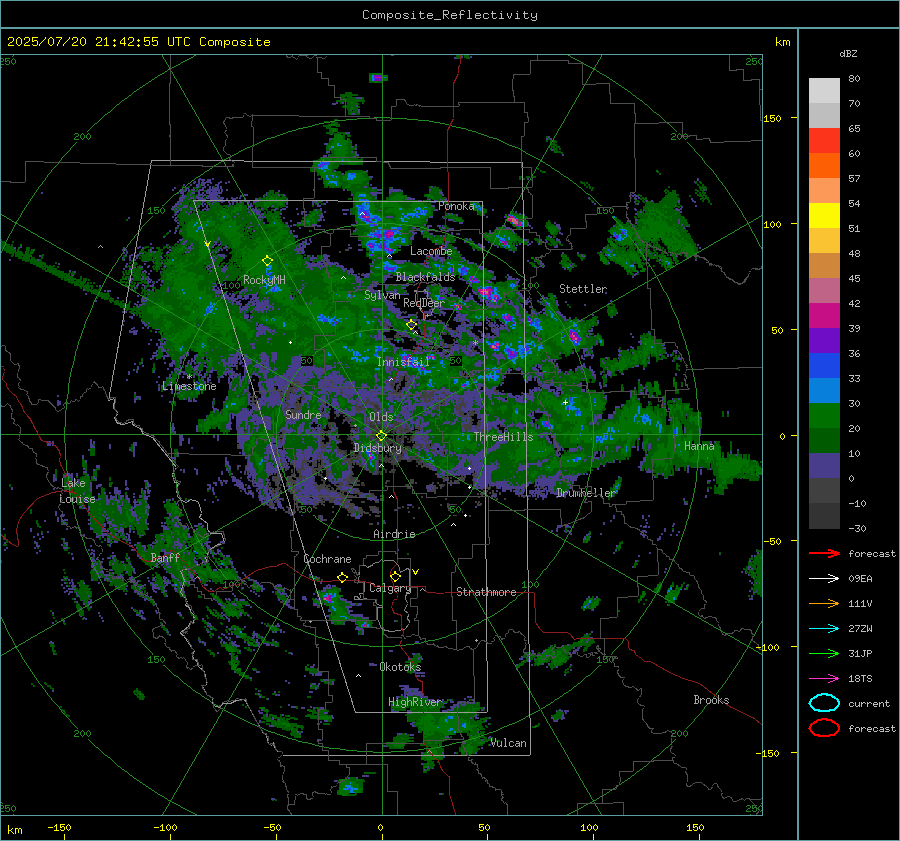The width and height of the screenshot is (900, 841).
Task: Click the HighRiver town label
Action: (415, 702)
